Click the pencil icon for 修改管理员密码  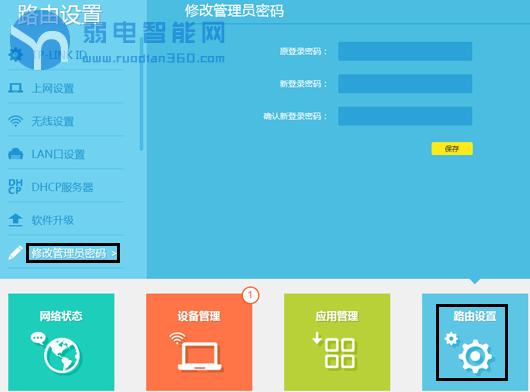[15, 253]
